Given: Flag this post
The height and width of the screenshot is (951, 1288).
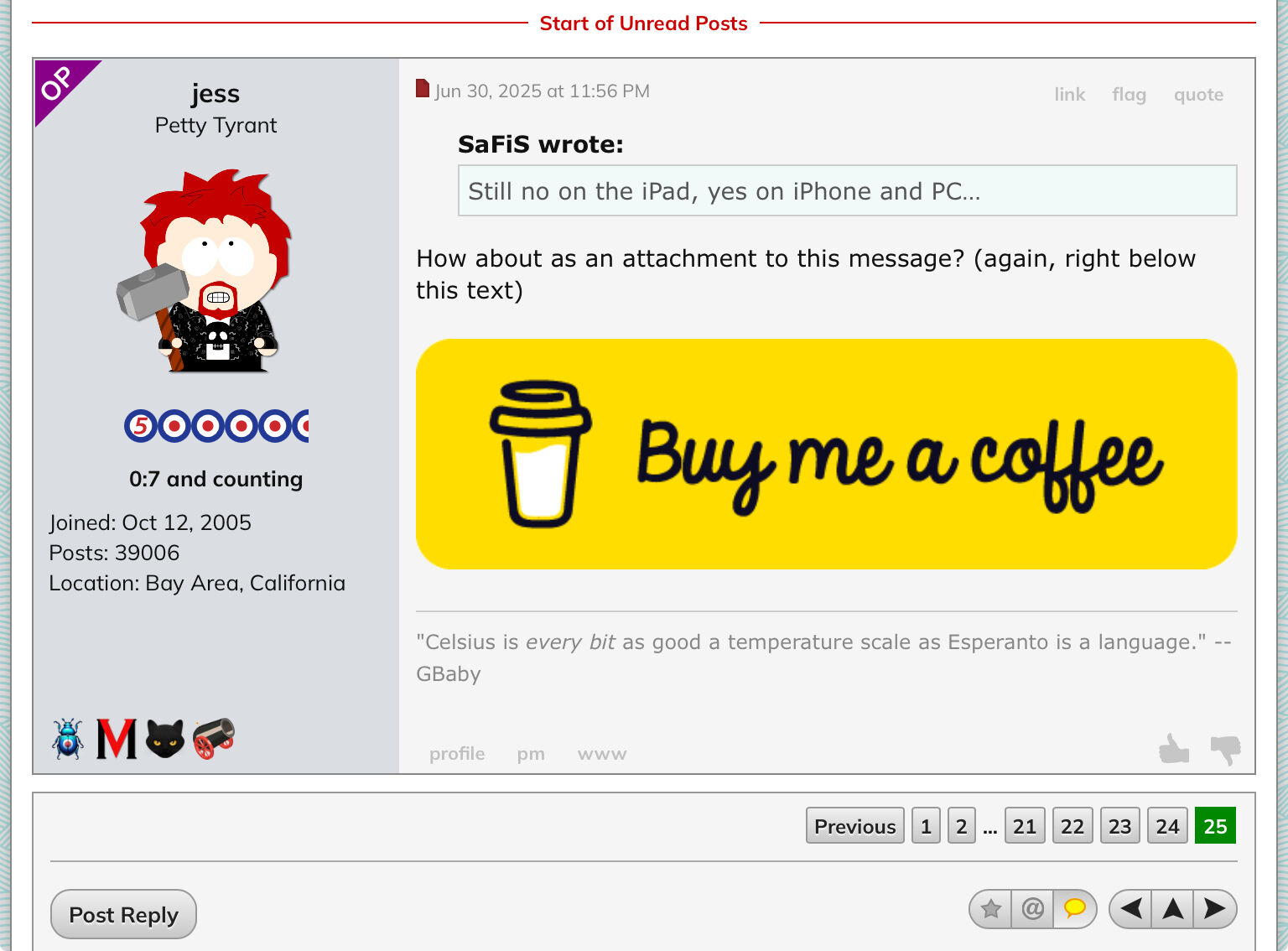Looking at the screenshot, I should coord(1129,95).
